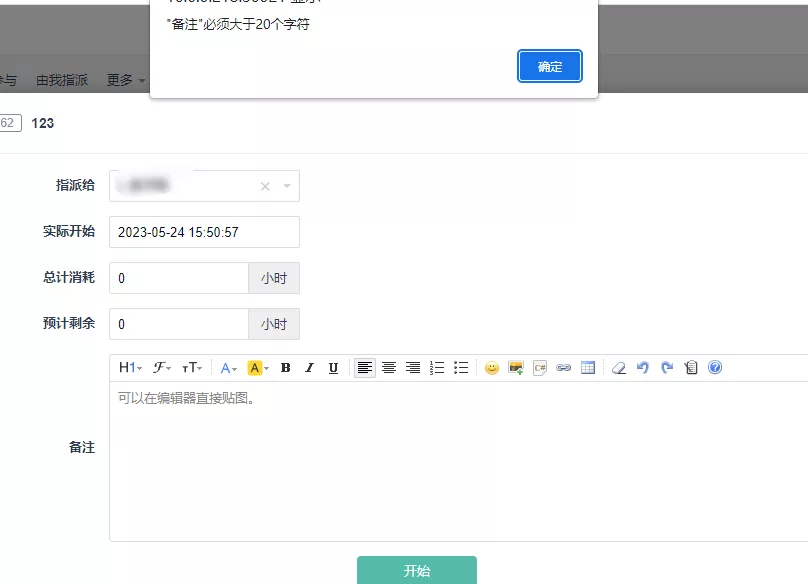808x584 pixels.
Task: Insert an image via toolbar
Action: pos(516,368)
